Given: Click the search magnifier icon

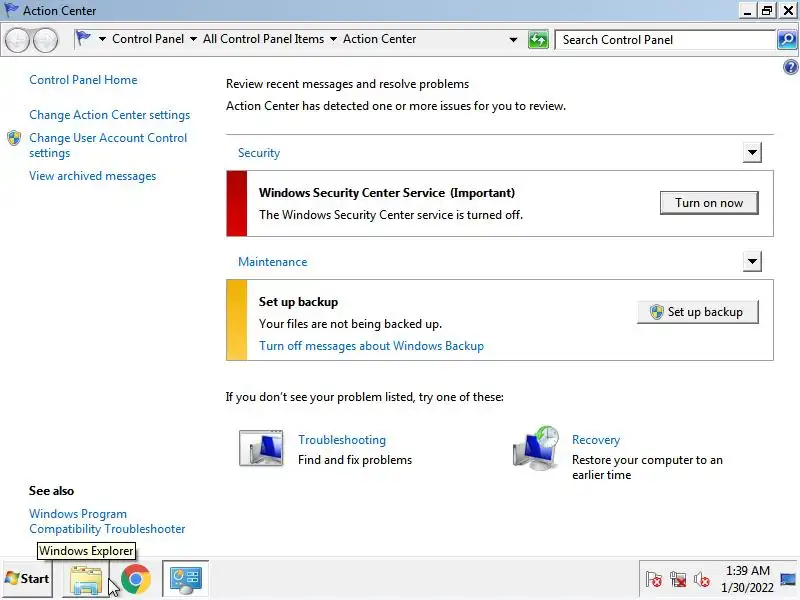Looking at the screenshot, I should coord(787,40).
